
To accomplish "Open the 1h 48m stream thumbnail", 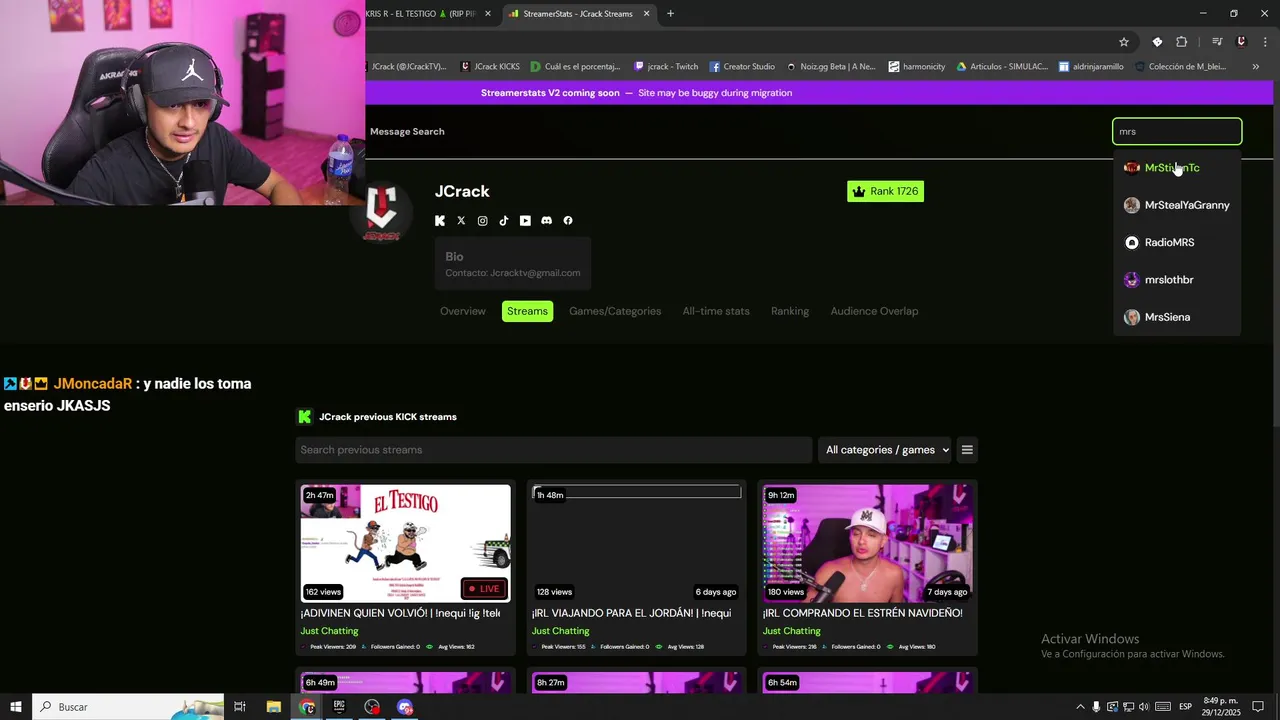I will point(637,544).
